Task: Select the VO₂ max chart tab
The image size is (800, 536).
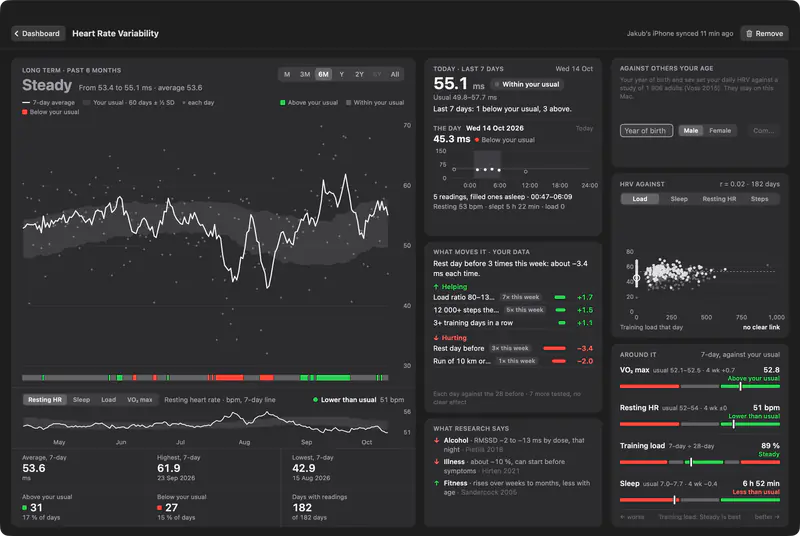Action: [139, 400]
